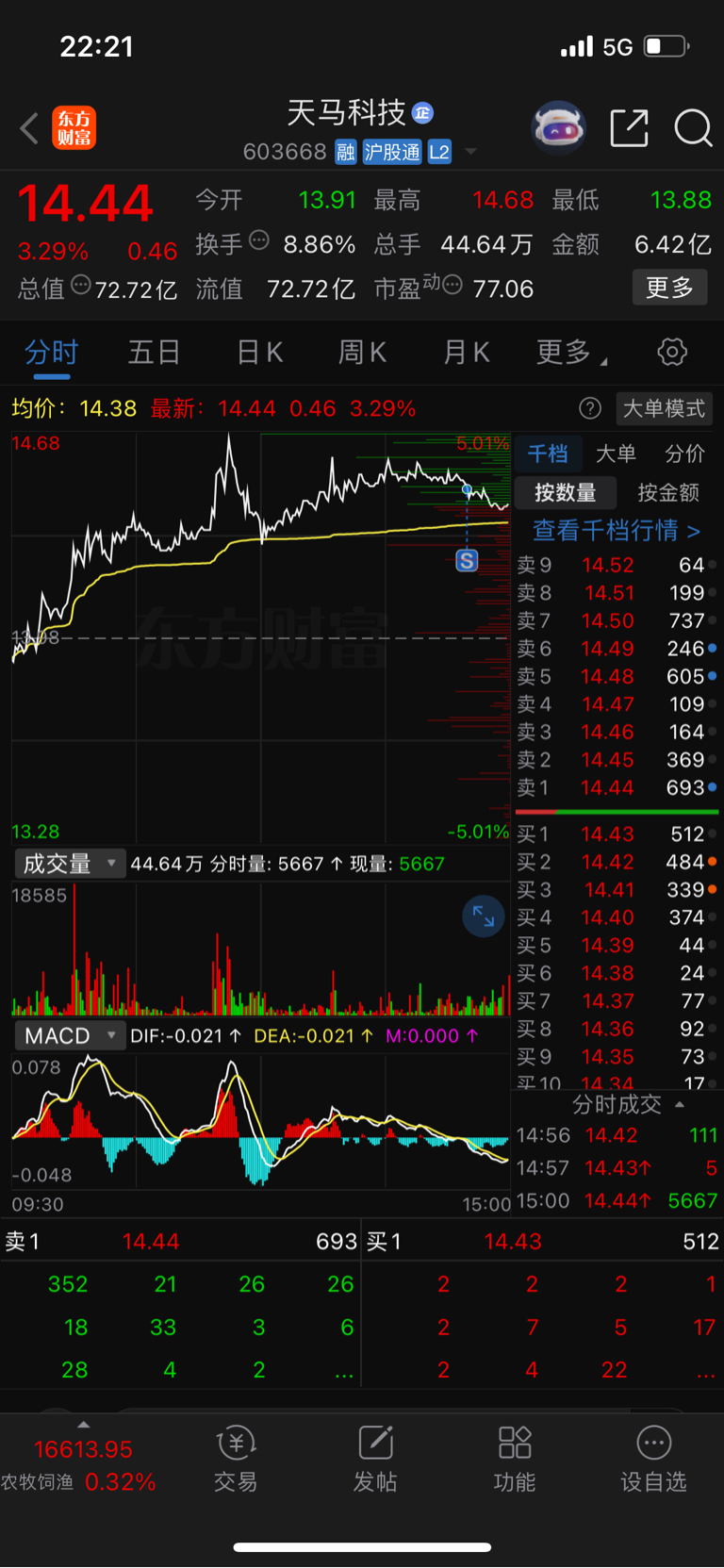Tap the back arrow icon
The image size is (724, 1568).
(29, 128)
